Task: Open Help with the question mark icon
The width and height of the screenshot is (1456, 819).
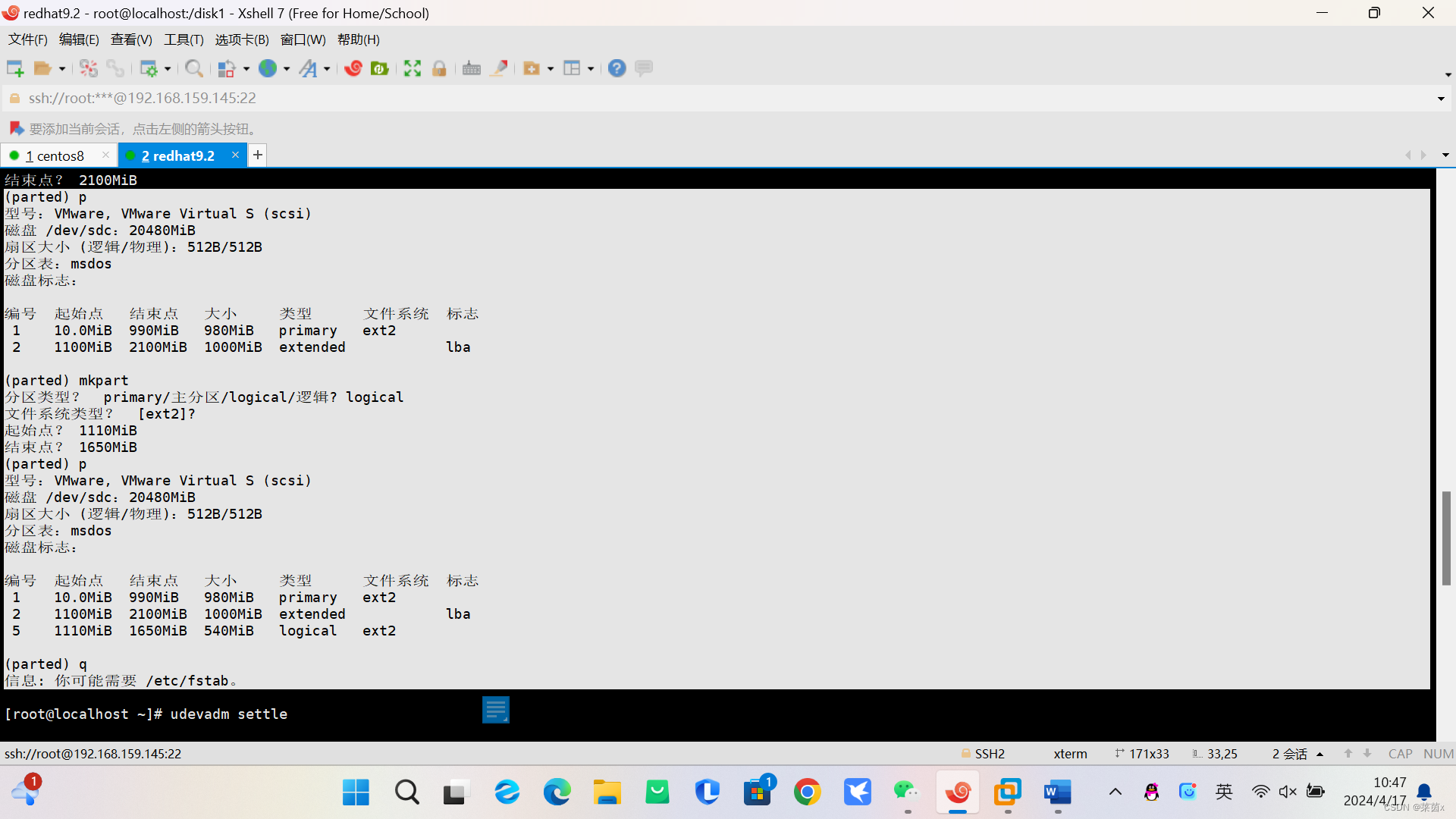Action: [x=617, y=67]
